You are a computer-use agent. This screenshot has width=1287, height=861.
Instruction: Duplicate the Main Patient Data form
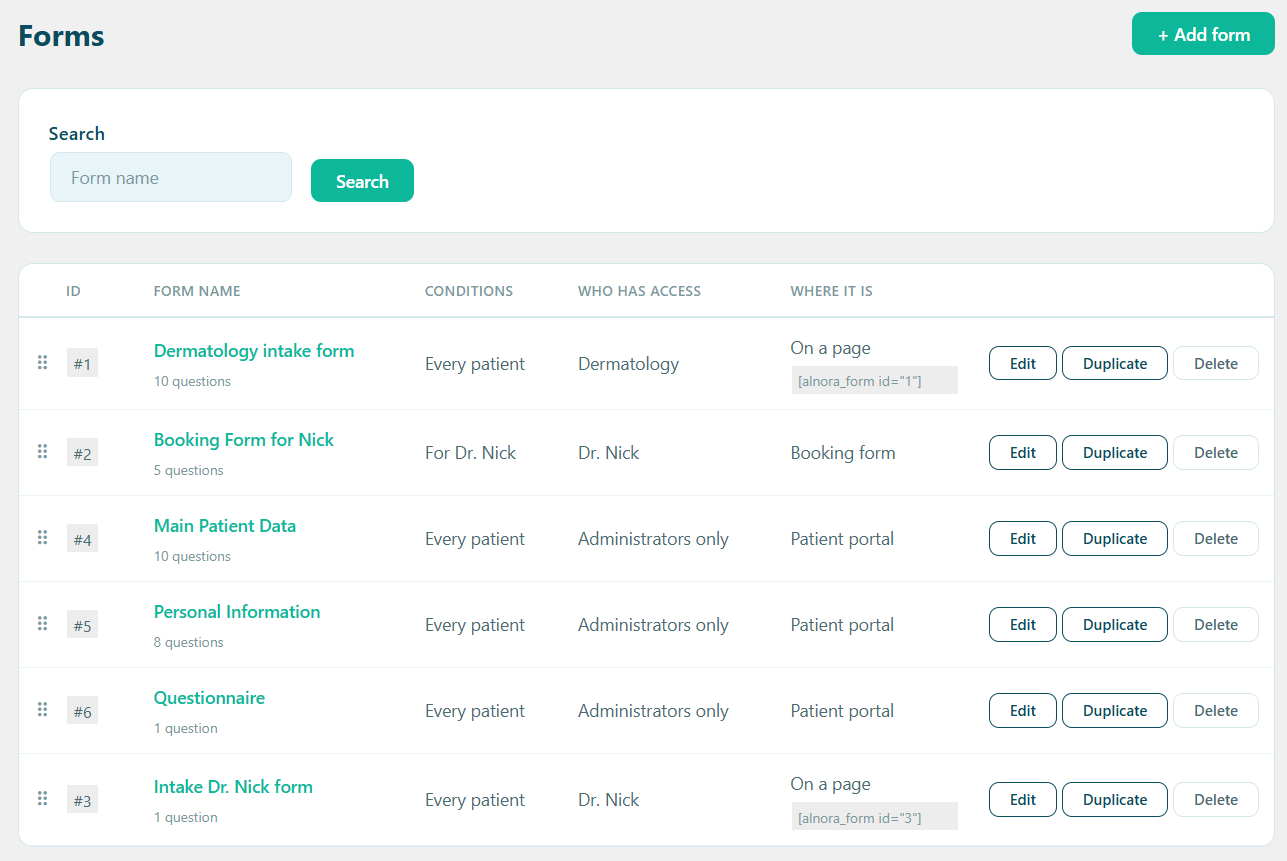click(1115, 538)
